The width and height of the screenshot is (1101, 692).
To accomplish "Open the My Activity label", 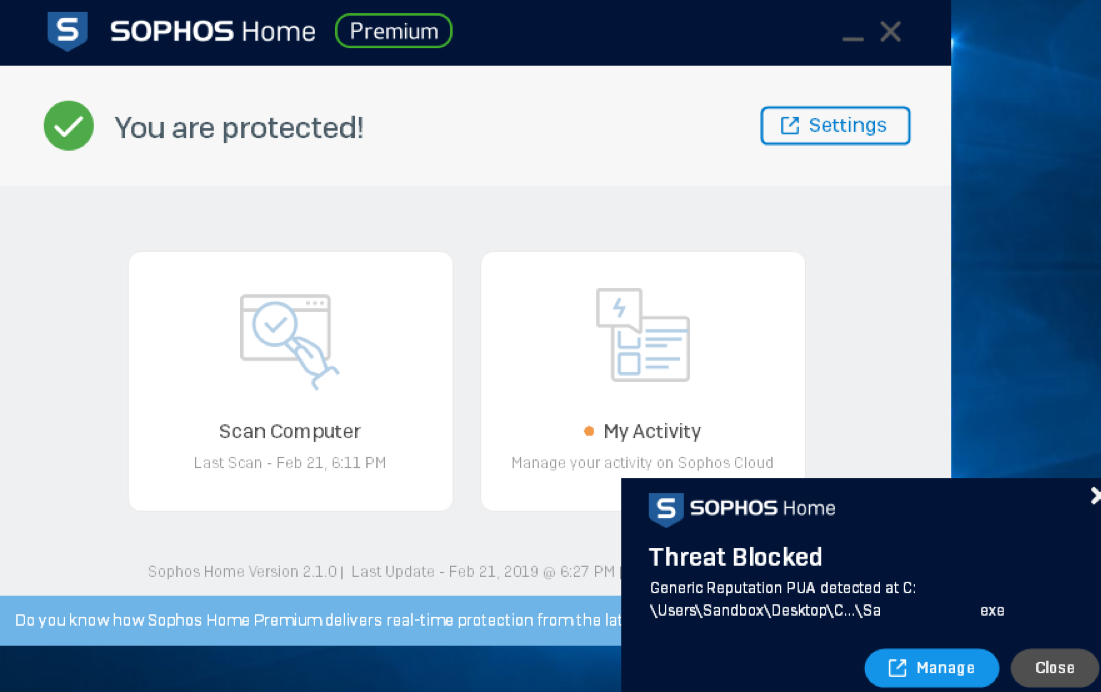I will point(652,431).
